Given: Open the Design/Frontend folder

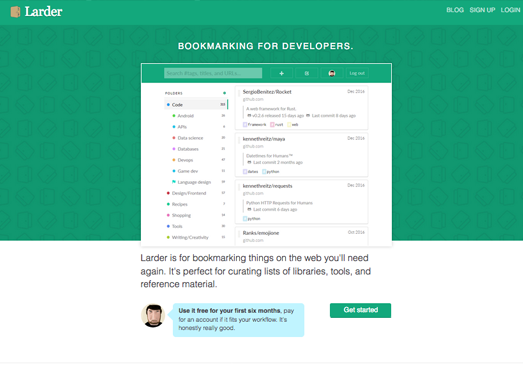Looking at the screenshot, I should coord(189,193).
